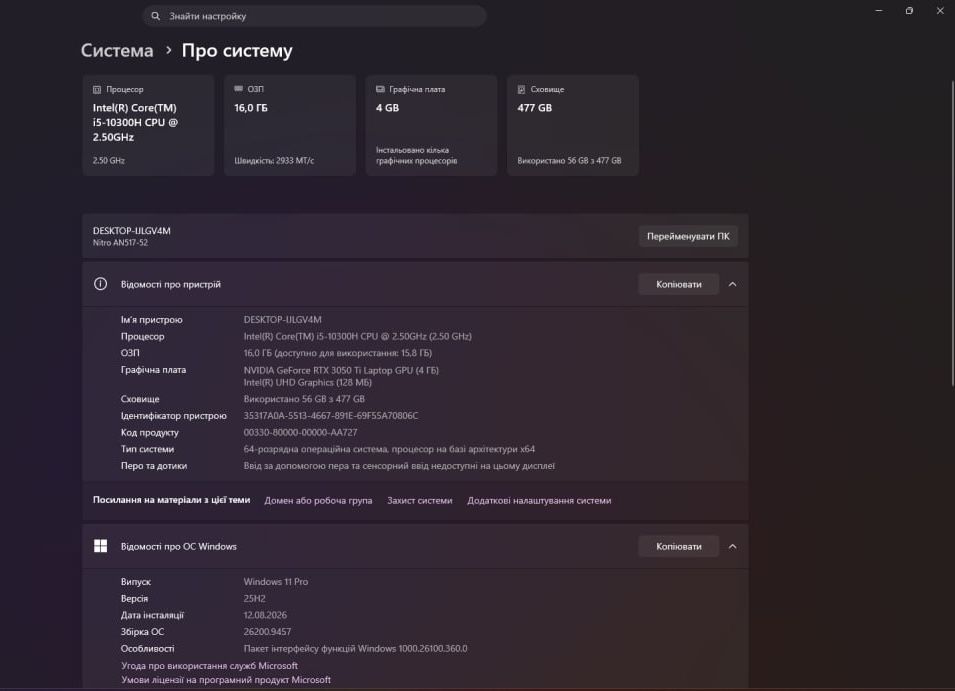Screen dimensions: 955x691
Task: Open 'Домен або робоча група' link
Action: (318, 500)
